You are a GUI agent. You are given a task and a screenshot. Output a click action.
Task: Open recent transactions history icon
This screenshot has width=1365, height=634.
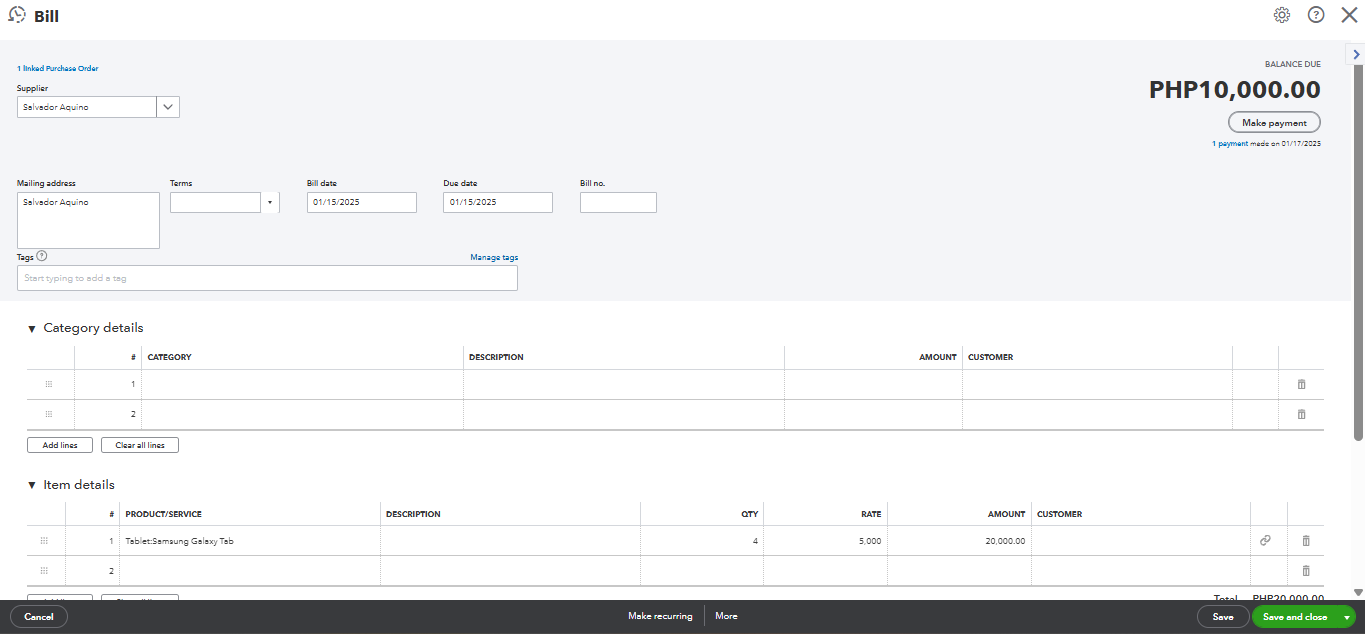[x=16, y=15]
